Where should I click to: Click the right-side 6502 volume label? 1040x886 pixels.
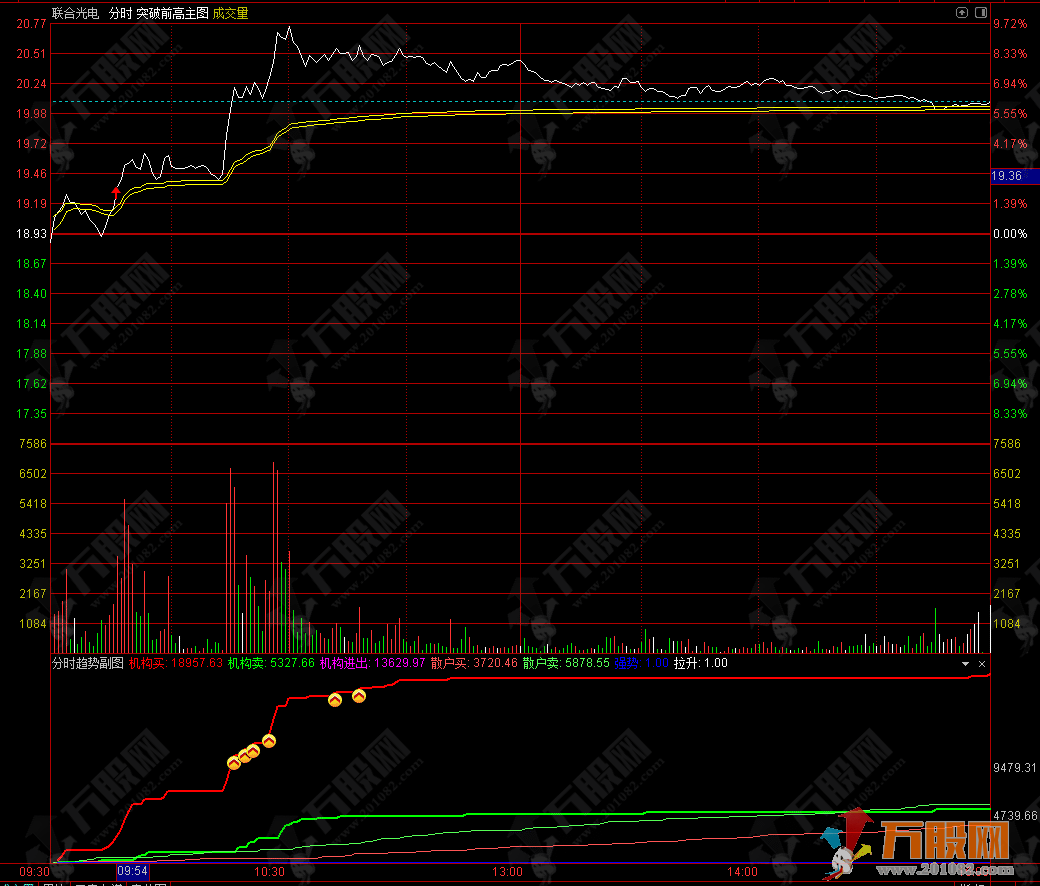[1007, 474]
